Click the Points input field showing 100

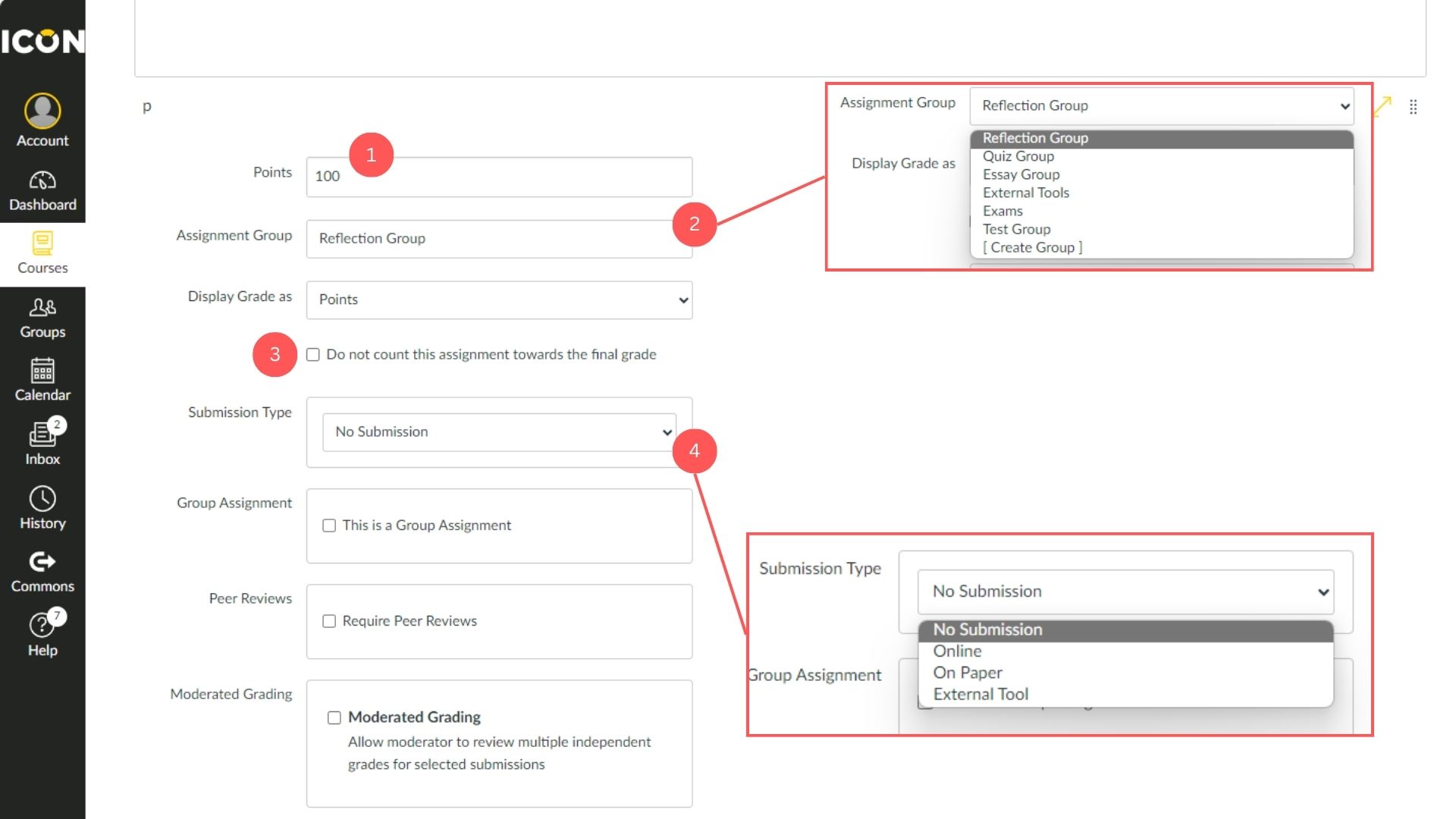[x=498, y=177]
